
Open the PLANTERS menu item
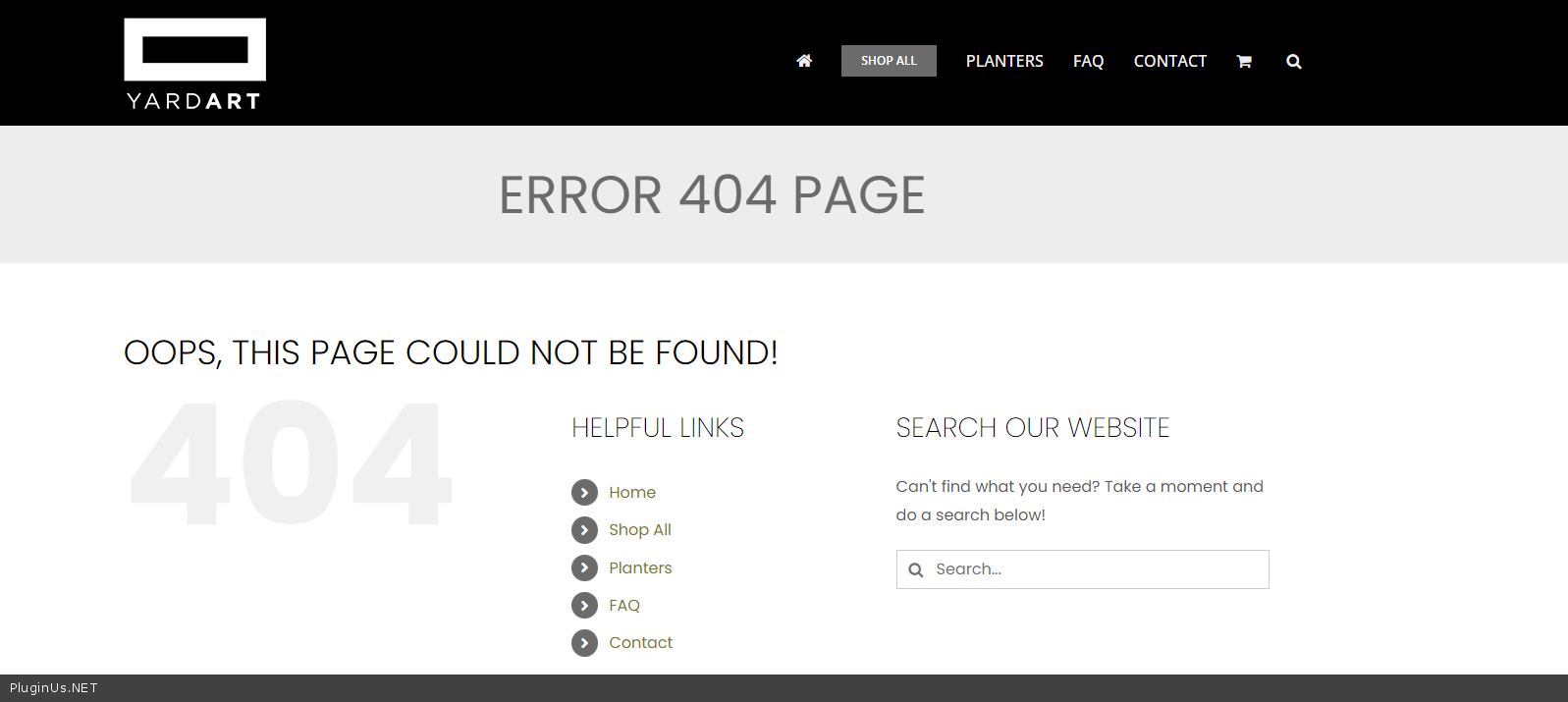coord(1004,61)
